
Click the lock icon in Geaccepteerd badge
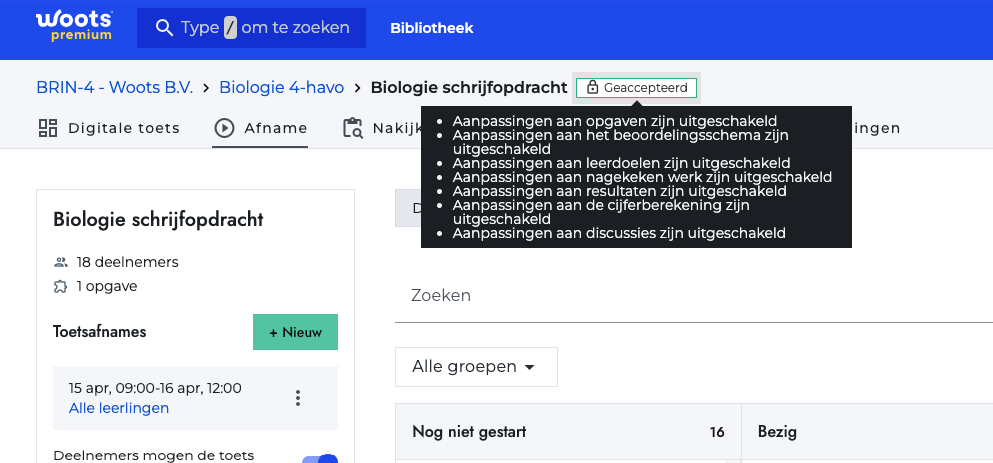click(592, 88)
